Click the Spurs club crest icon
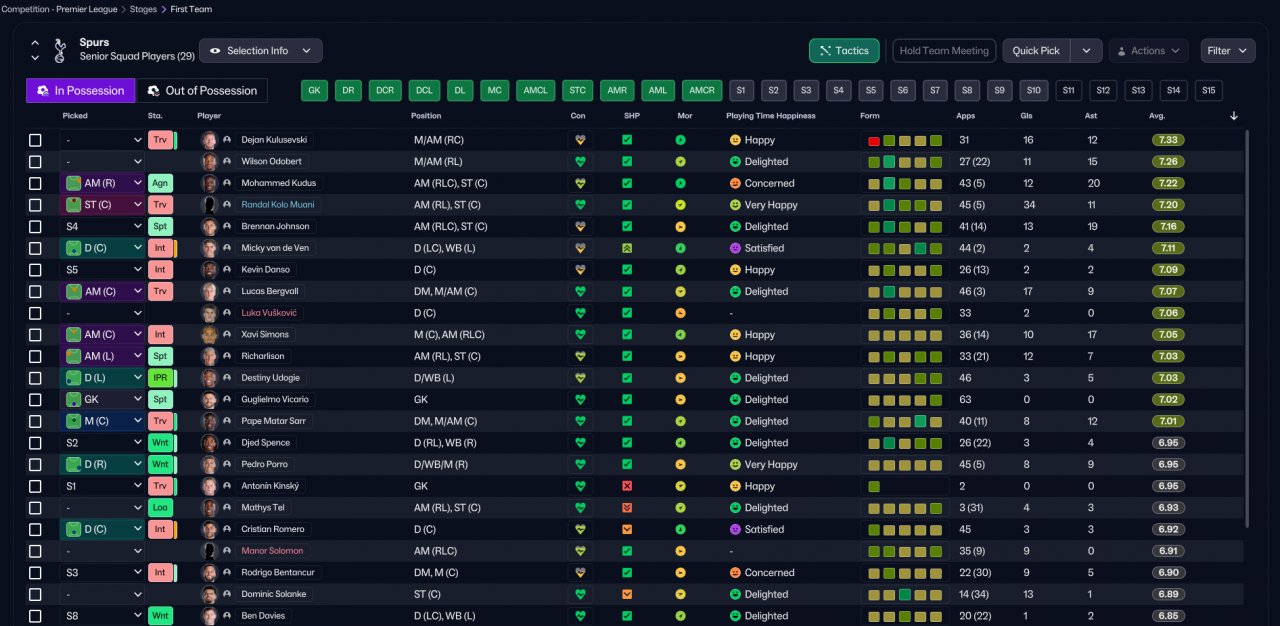This screenshot has height=626, width=1280. [60, 50]
